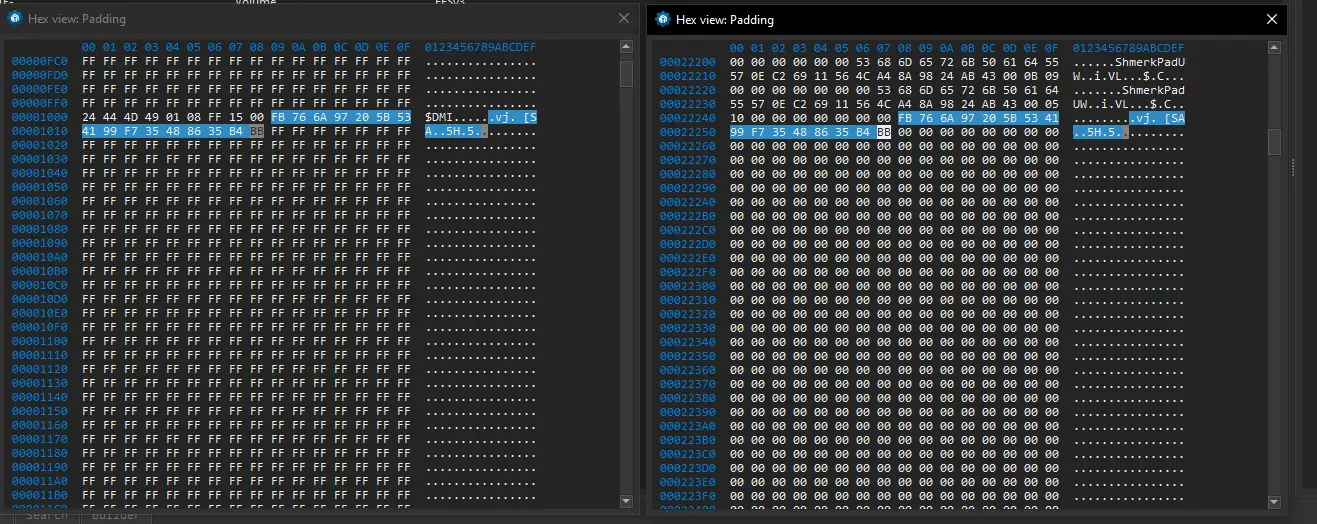Click the highlighted BB byte in right view
1317x524 pixels.
click(x=884, y=131)
